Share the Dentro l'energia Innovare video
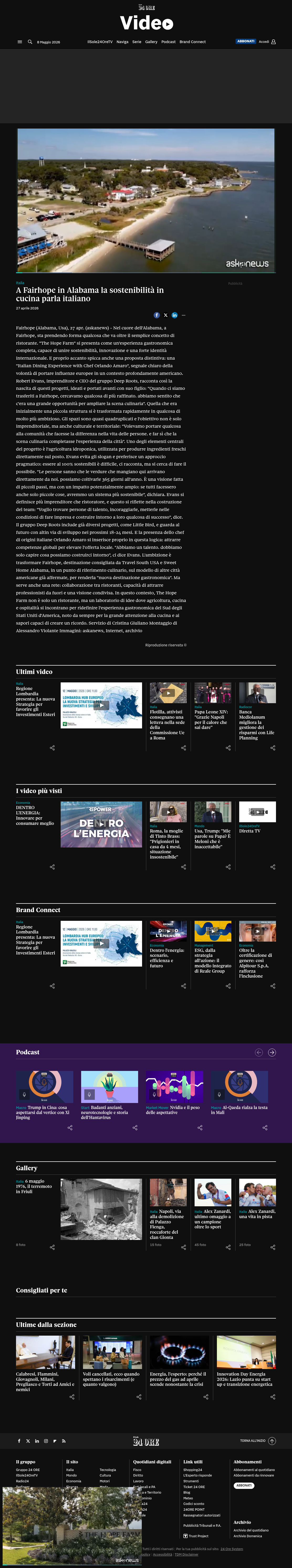This screenshot has width=292, height=1568. [x=52, y=867]
